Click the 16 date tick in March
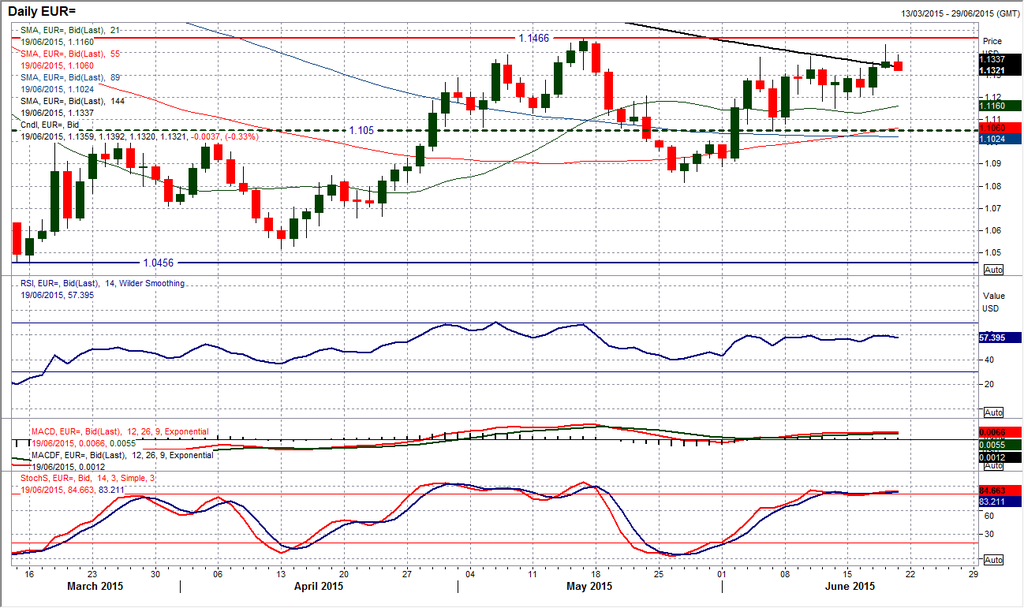Image resolution: width=1024 pixels, height=608 pixels. [x=28, y=574]
